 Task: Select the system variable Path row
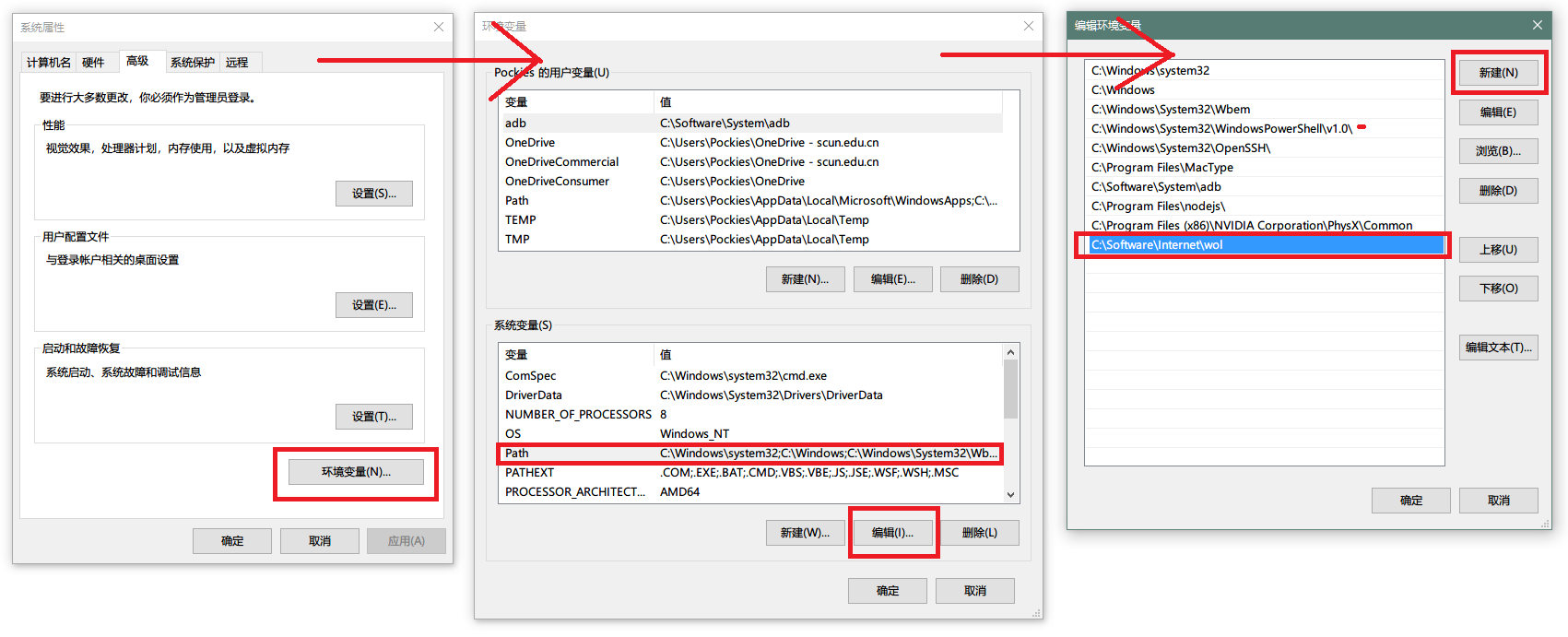tap(749, 454)
